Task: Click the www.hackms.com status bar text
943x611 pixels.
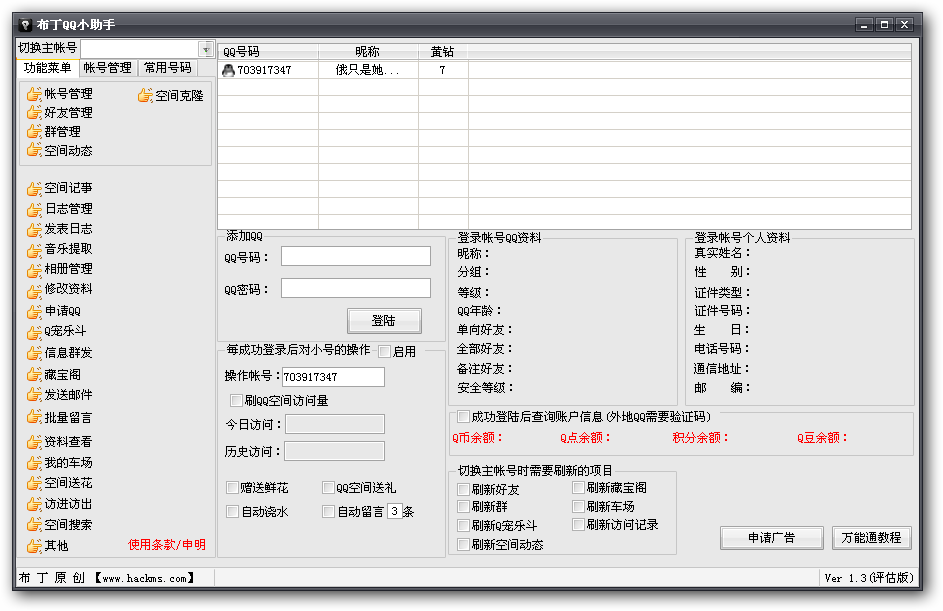Action: click(144, 578)
